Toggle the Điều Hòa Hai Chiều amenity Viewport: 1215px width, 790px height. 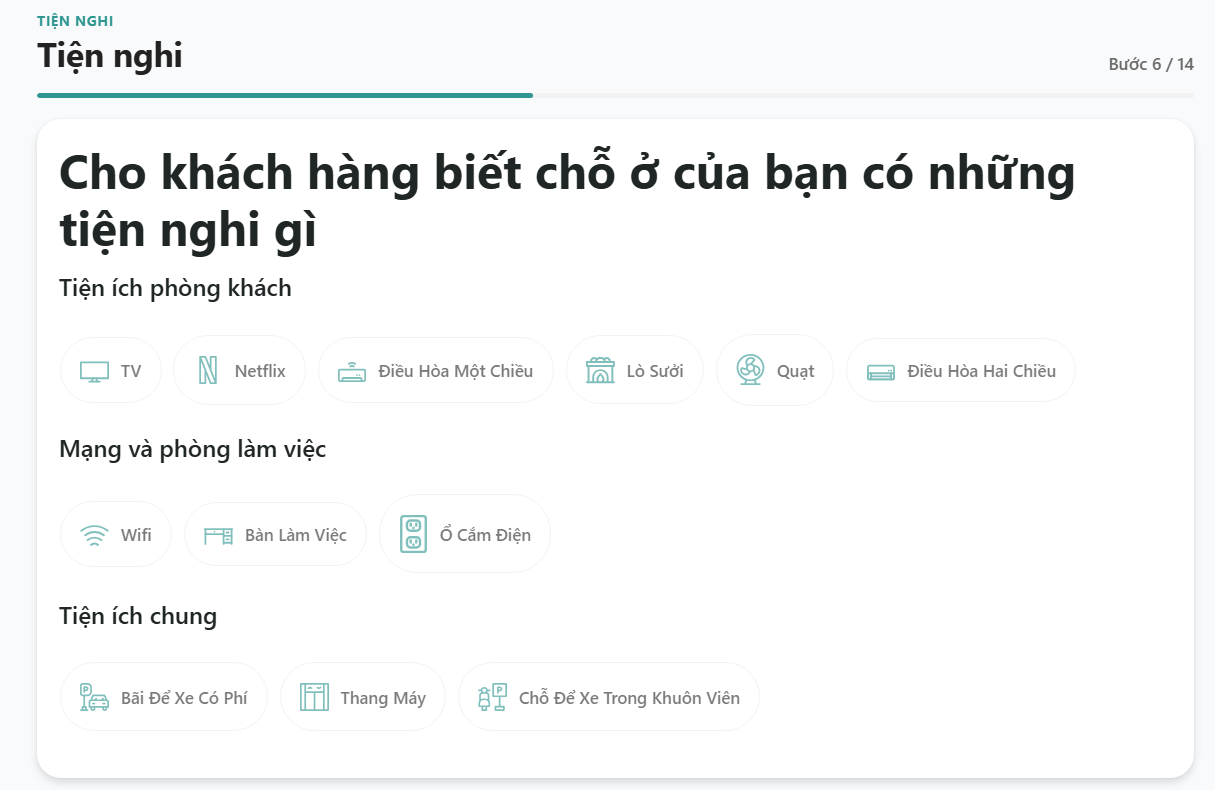point(961,371)
